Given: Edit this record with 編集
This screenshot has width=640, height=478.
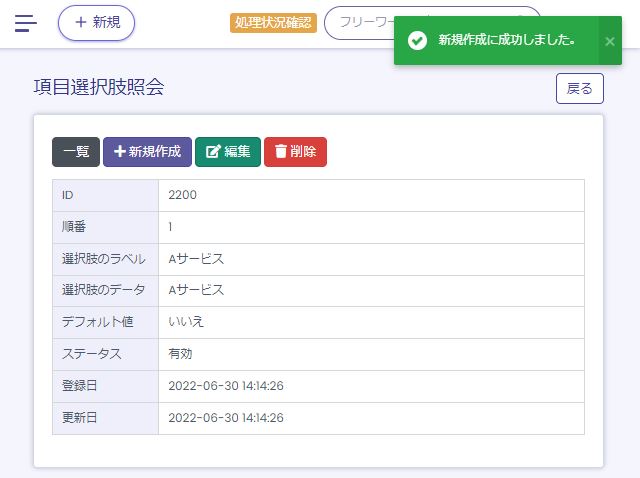Looking at the screenshot, I should coord(228,152).
